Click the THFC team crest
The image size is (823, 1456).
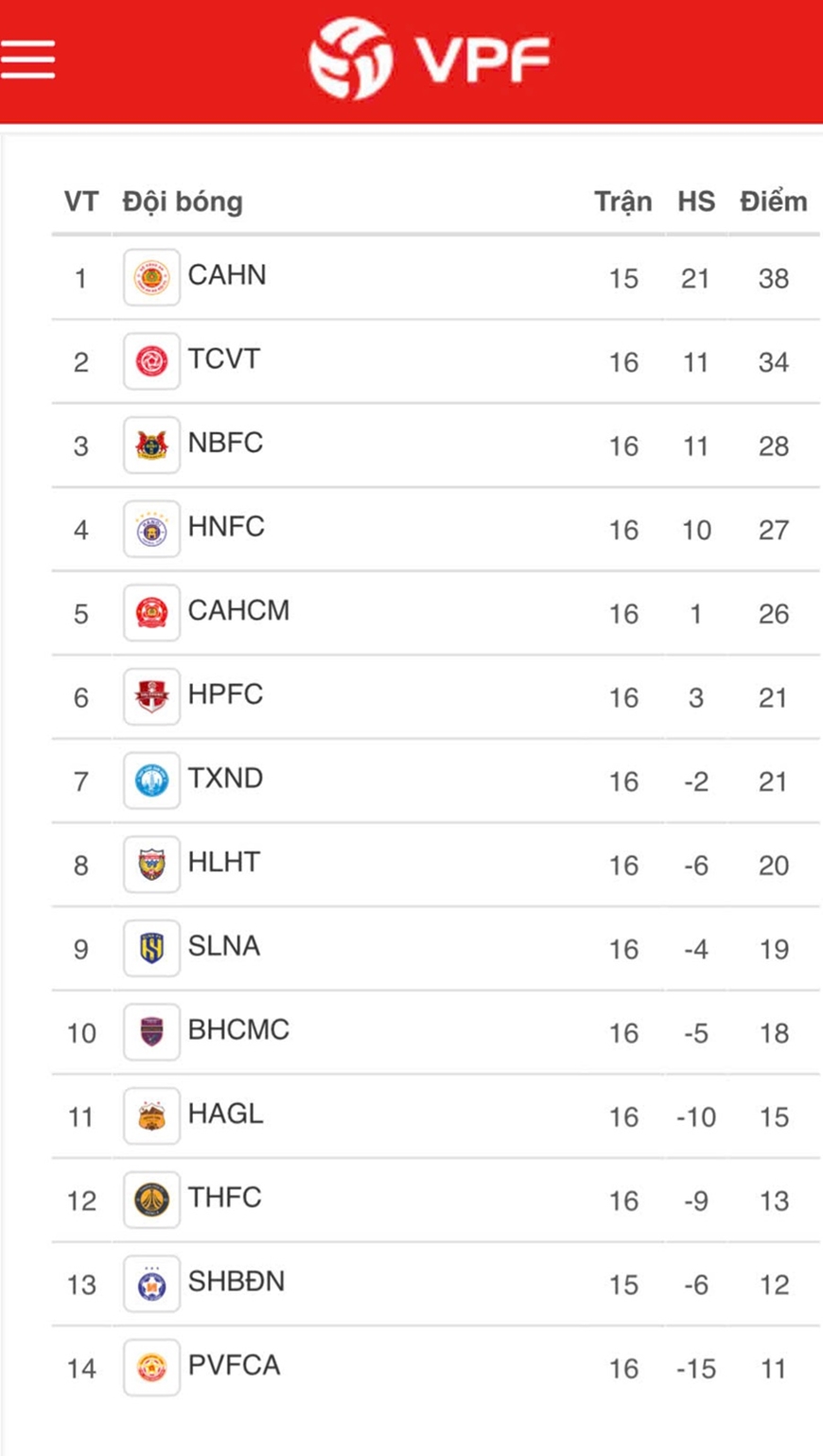pyautogui.click(x=151, y=1201)
